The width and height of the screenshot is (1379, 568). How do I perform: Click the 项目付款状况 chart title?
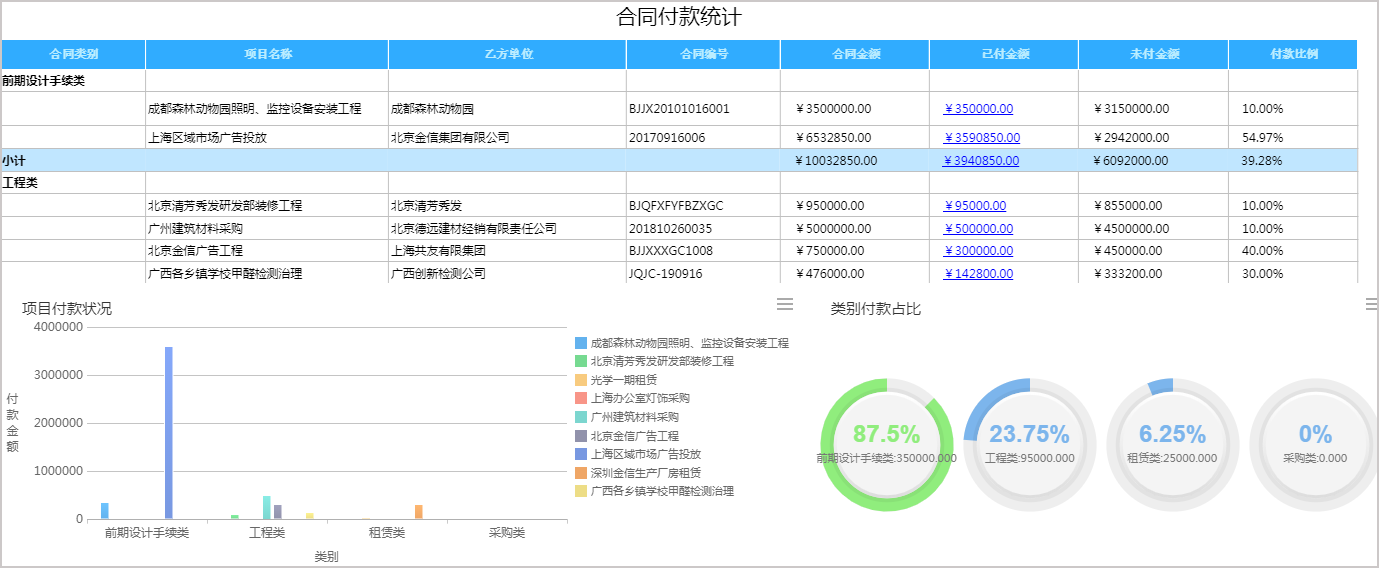pyautogui.click(x=67, y=308)
